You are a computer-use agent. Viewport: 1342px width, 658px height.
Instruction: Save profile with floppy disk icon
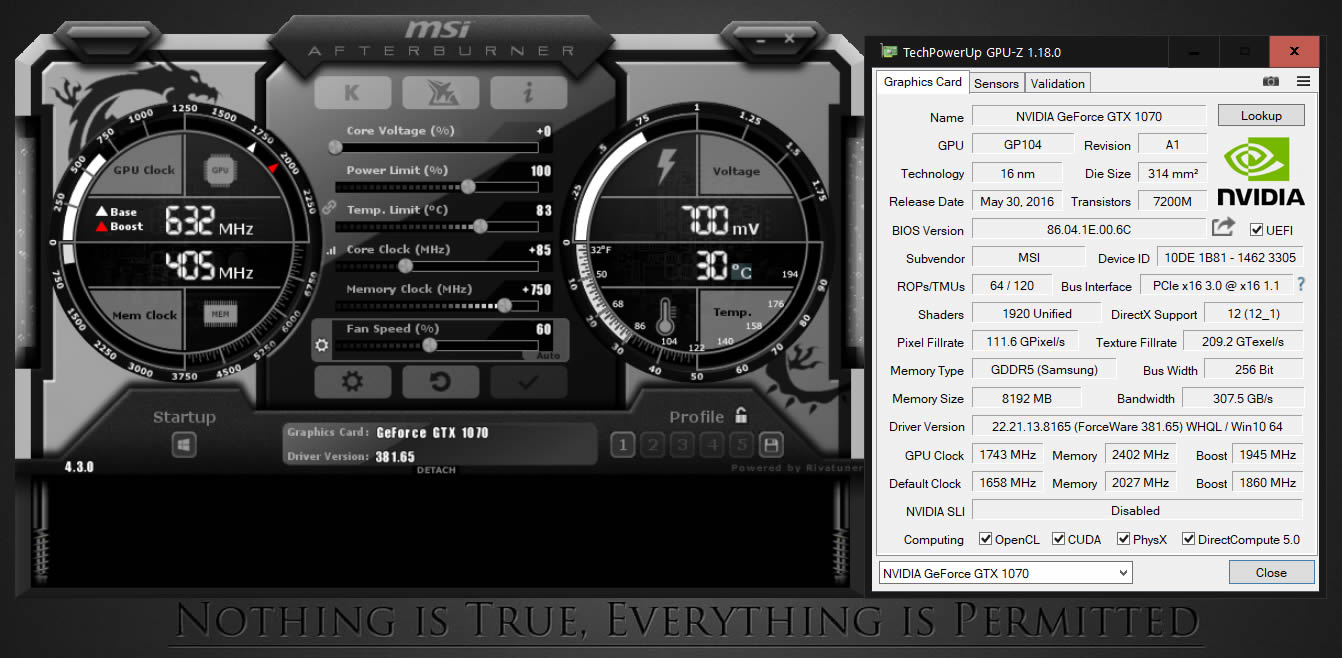771,445
